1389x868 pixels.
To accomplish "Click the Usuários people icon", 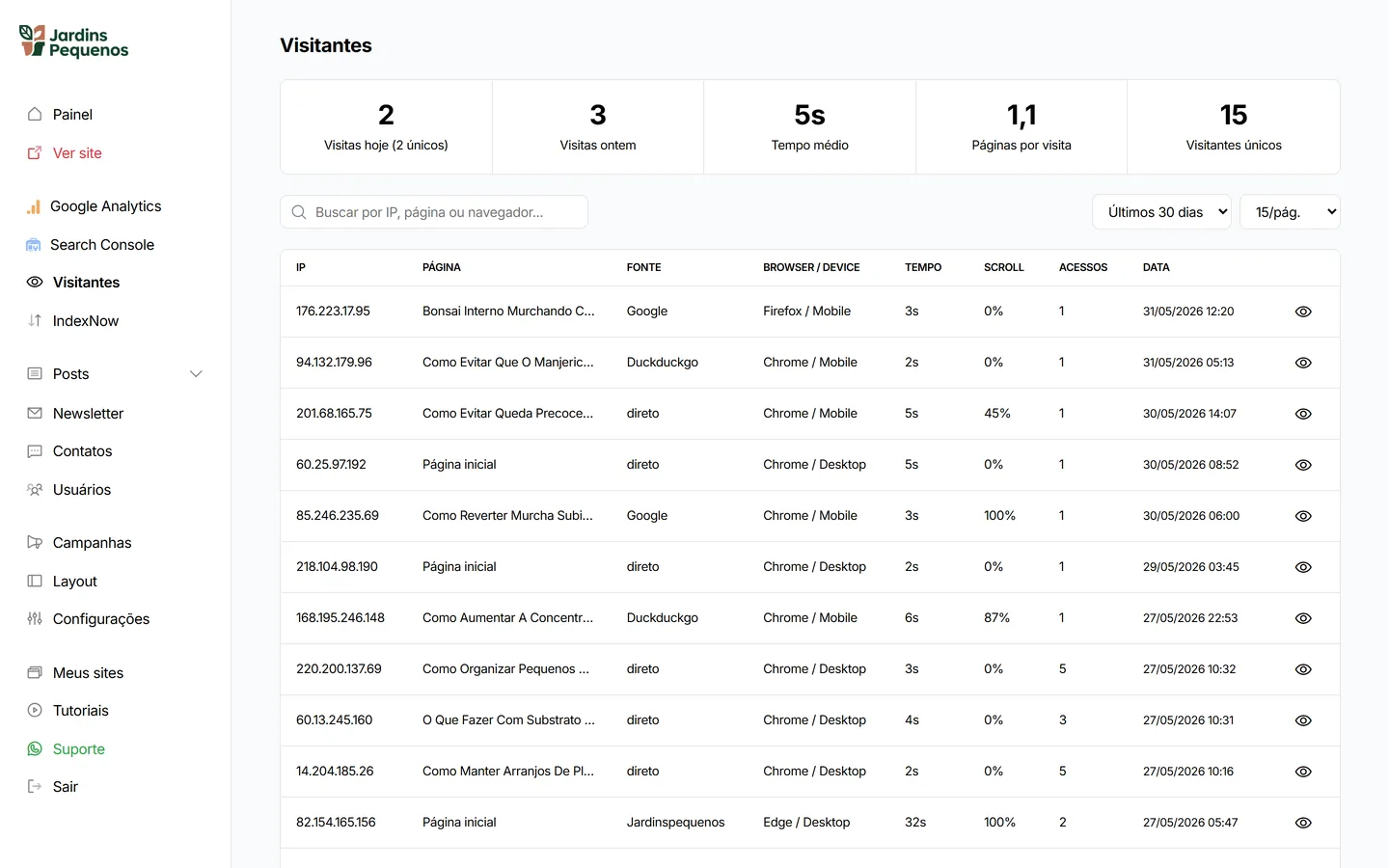I will point(35,489).
